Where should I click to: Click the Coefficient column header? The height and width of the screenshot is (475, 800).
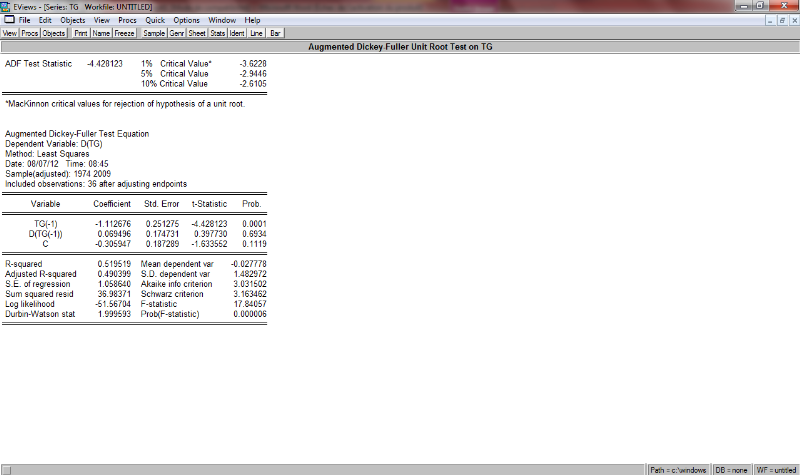click(x=112, y=204)
